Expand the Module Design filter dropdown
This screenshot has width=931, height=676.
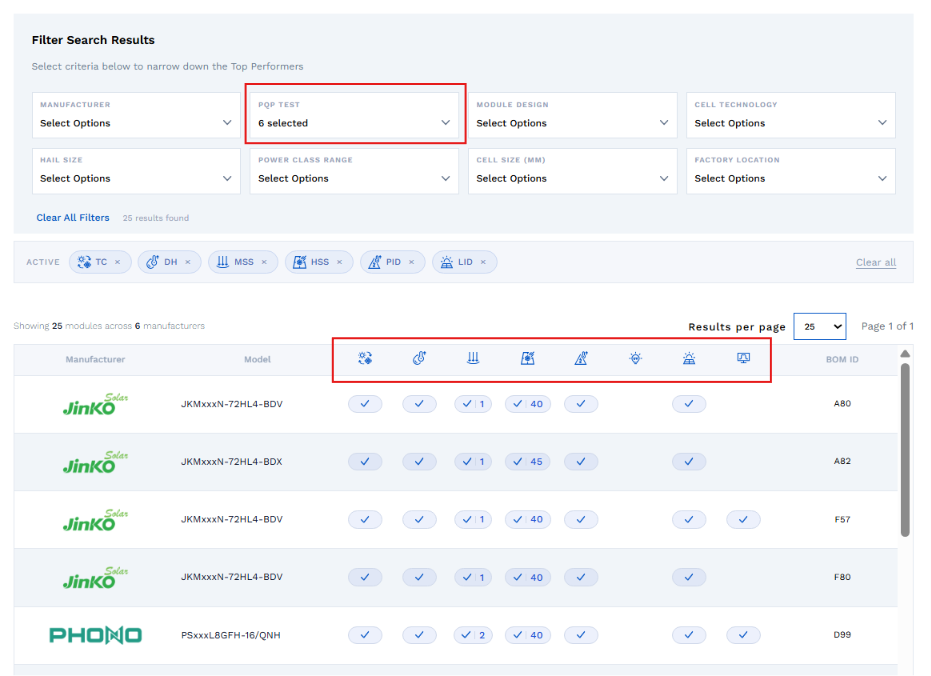tap(572, 115)
